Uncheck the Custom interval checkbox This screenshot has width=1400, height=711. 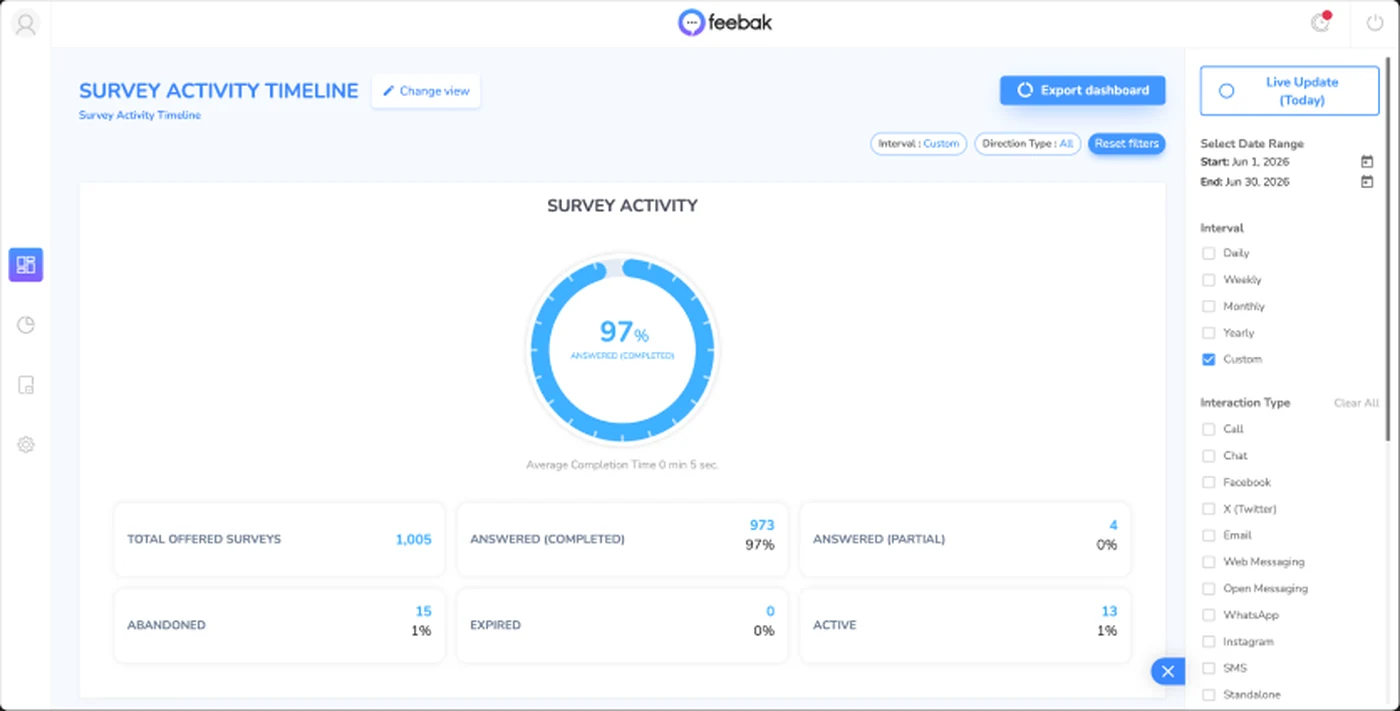(1209, 359)
